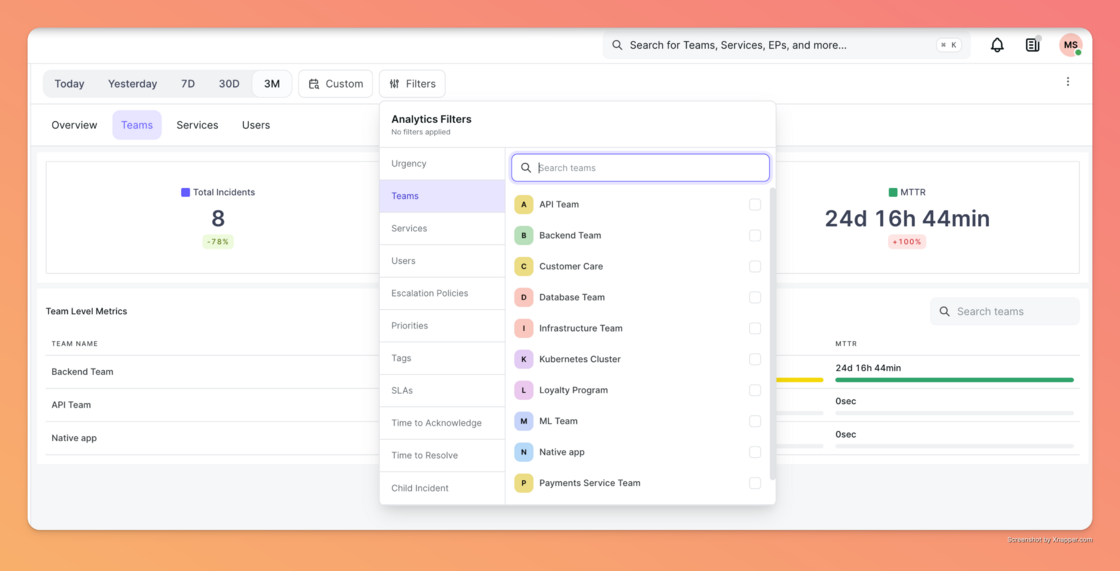Image resolution: width=1120 pixels, height=571 pixels.
Task: Set time range to 30D
Action: tap(229, 84)
